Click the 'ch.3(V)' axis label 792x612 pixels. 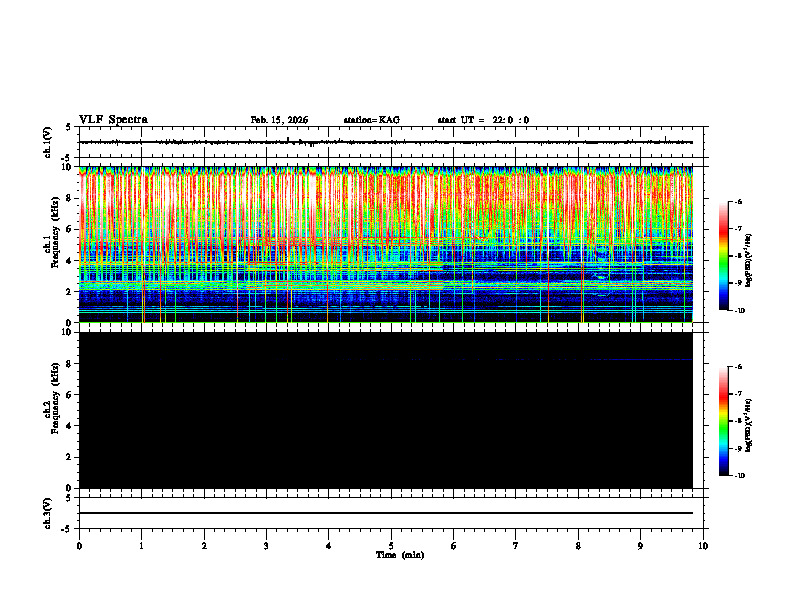47,513
